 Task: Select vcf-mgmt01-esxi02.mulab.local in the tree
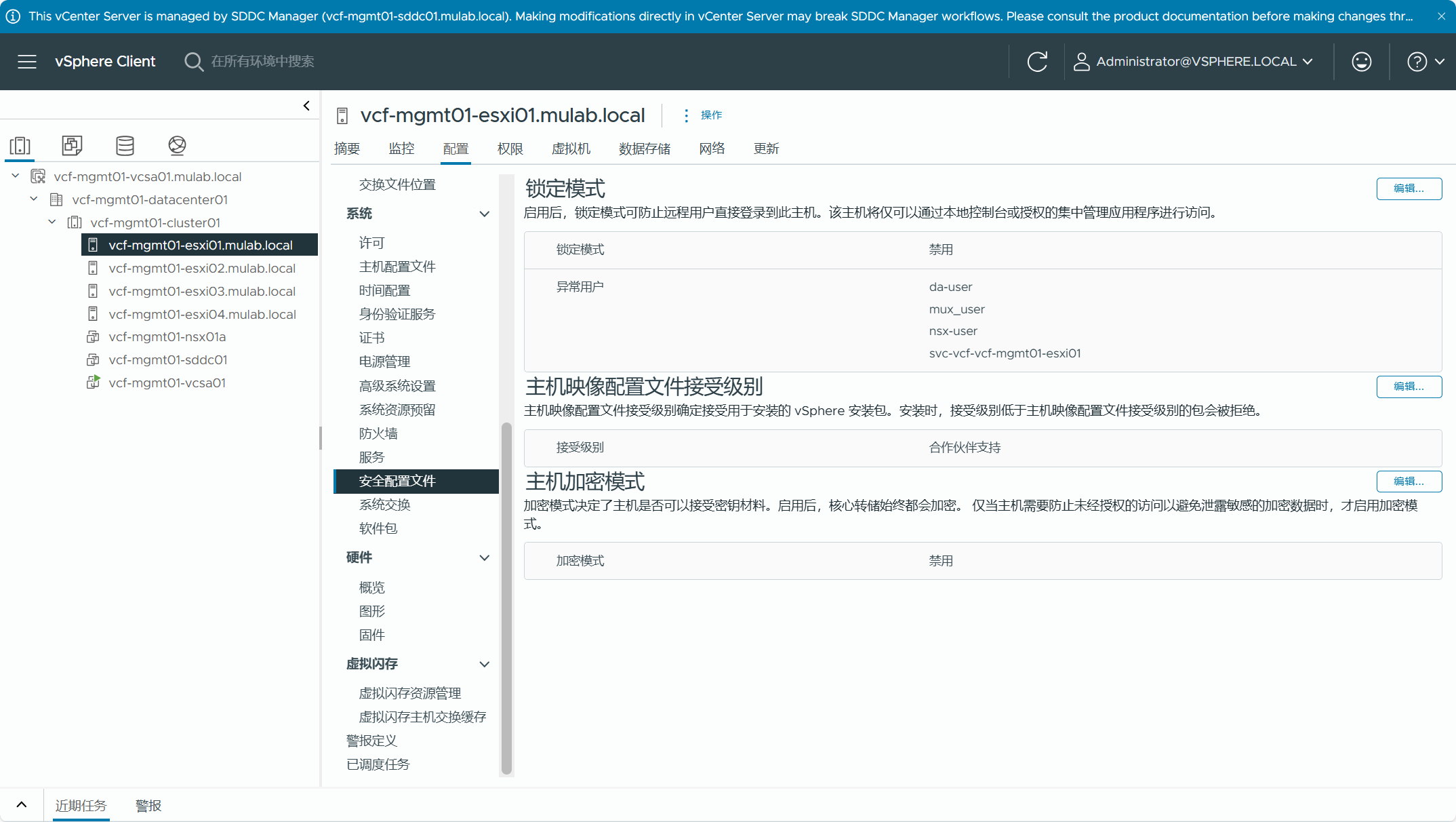click(202, 269)
